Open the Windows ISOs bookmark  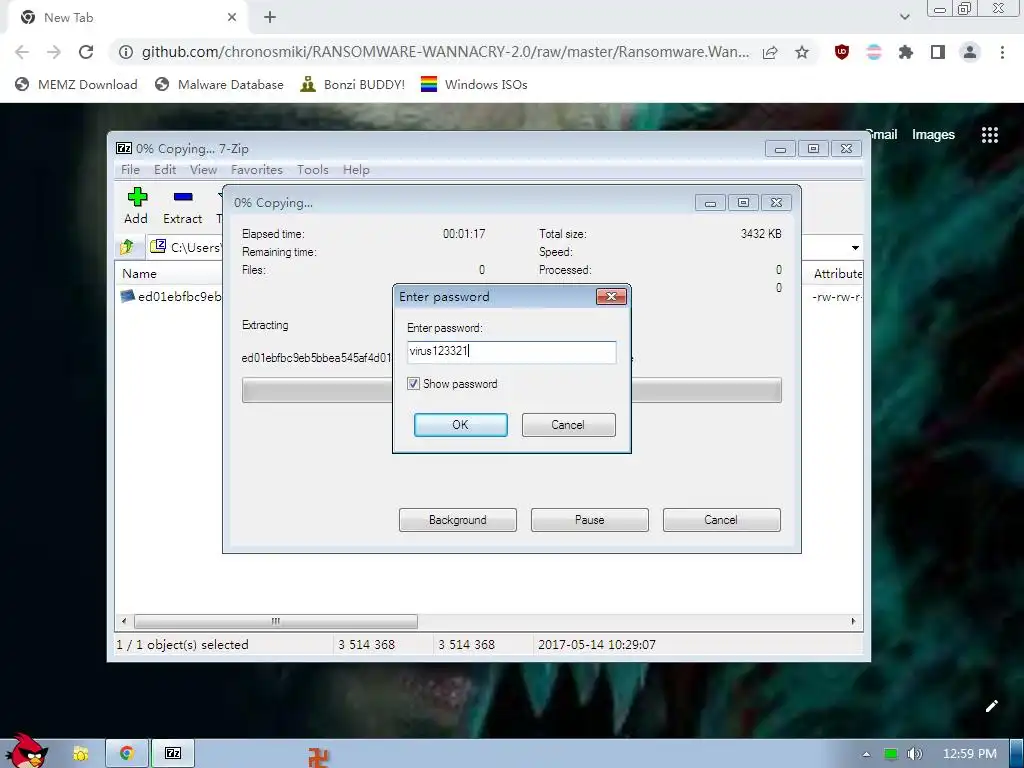pyautogui.click(x=474, y=84)
